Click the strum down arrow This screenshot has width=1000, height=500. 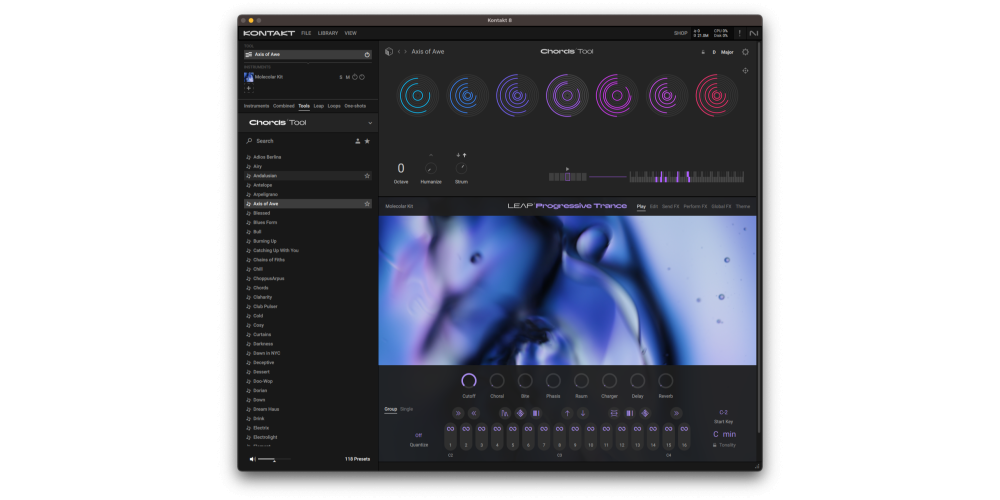tap(458, 155)
